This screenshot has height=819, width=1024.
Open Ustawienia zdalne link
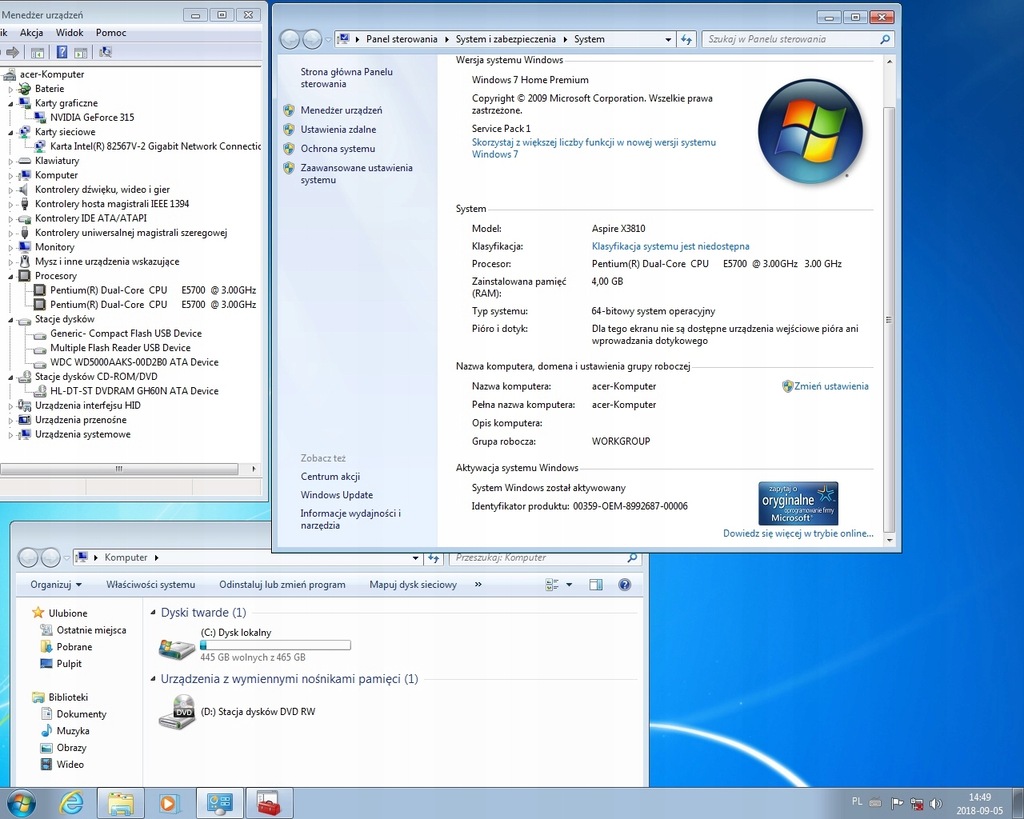(338, 129)
